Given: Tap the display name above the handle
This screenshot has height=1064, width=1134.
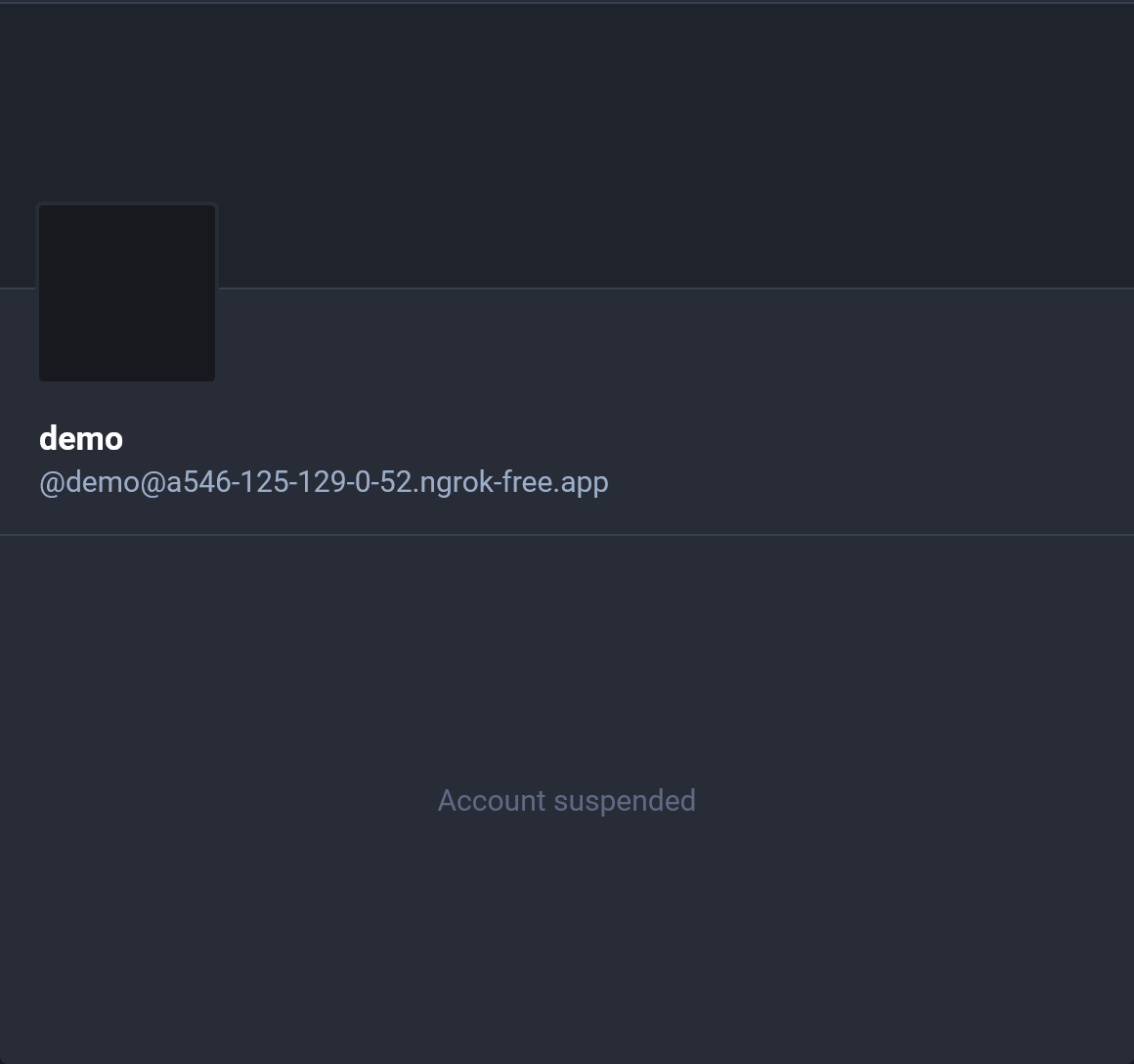Looking at the screenshot, I should pos(81,439).
